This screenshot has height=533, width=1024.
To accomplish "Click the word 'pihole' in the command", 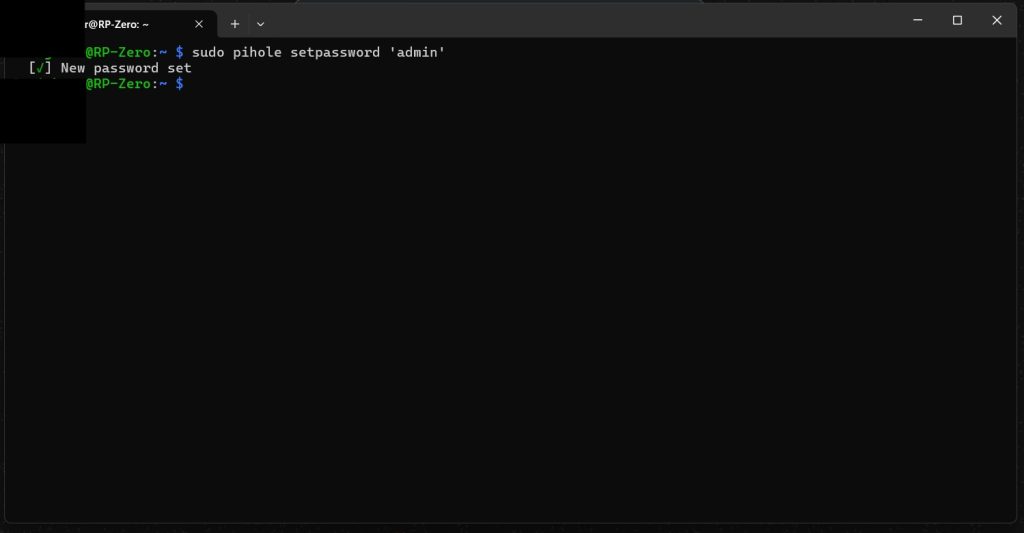I will click(258, 51).
